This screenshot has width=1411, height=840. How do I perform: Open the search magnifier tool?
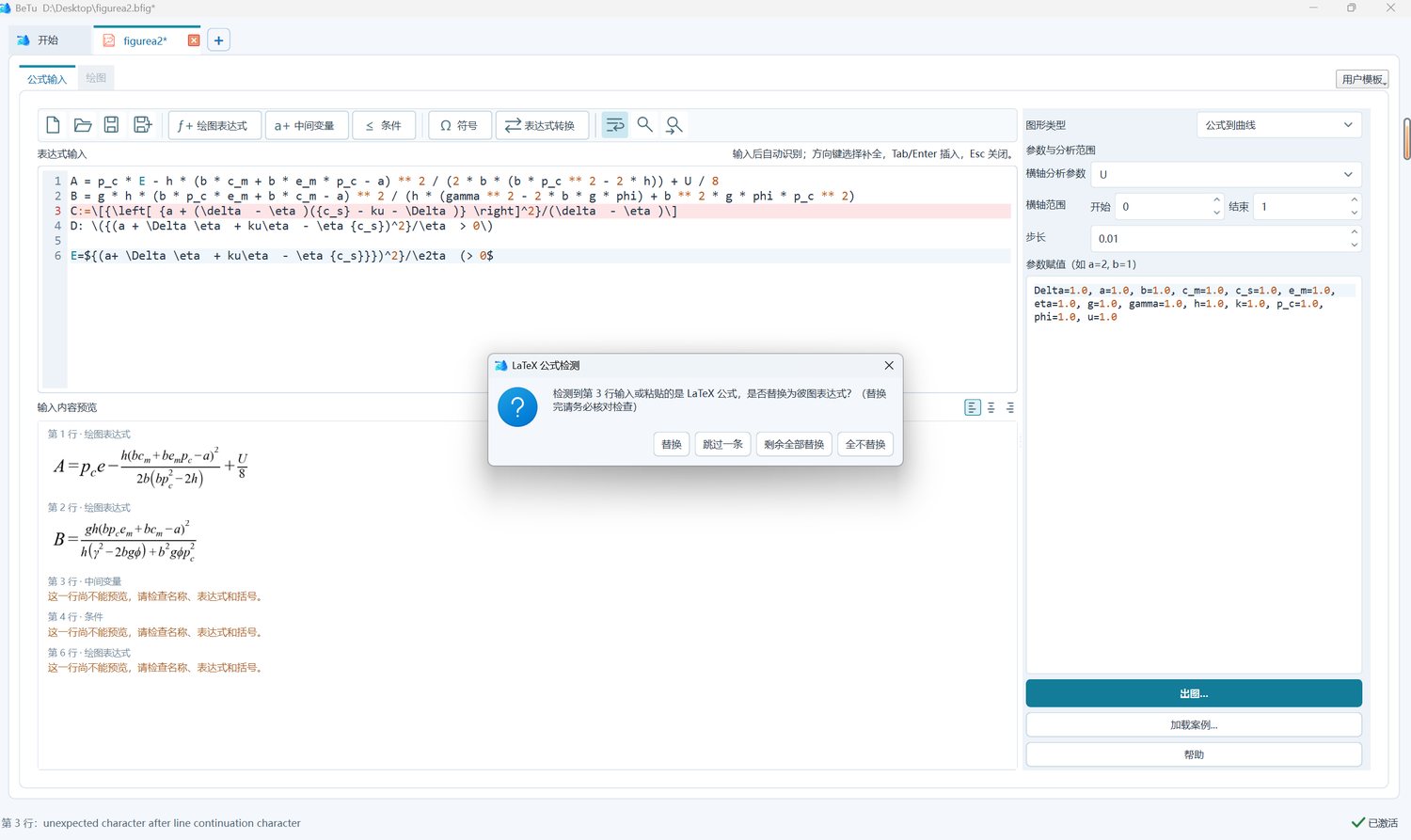pyautogui.click(x=644, y=125)
